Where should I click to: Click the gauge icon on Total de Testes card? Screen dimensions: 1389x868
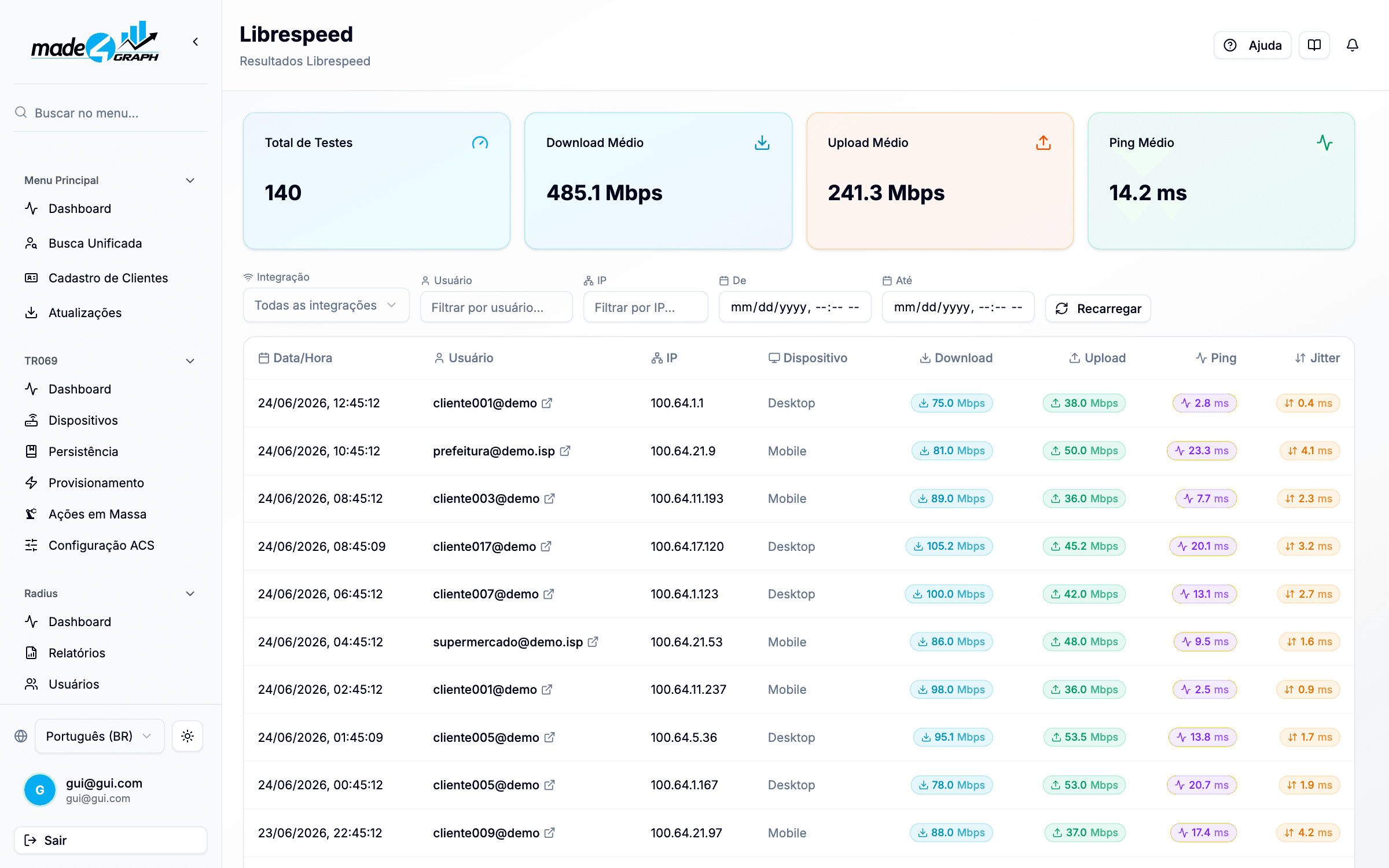[480, 143]
